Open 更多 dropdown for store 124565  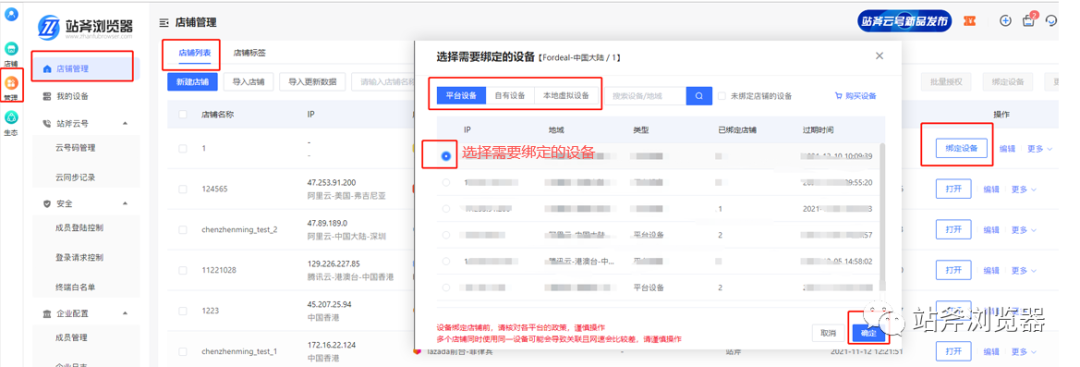1024,189
